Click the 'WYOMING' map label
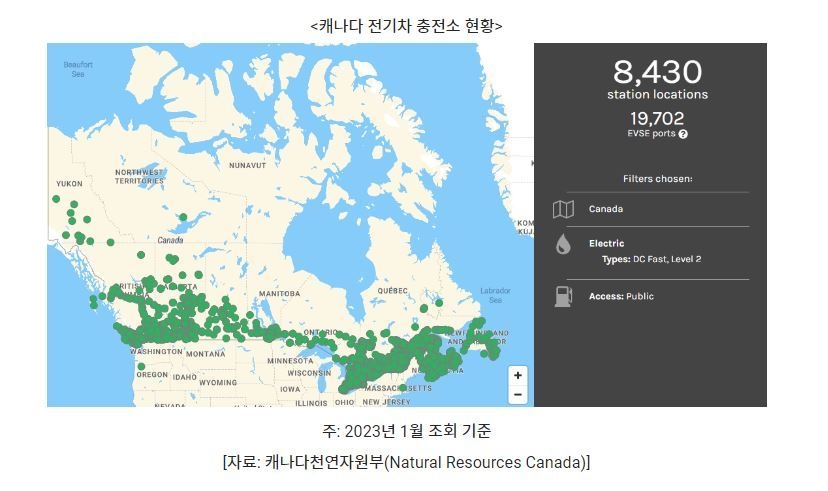This screenshot has height=491, width=828. click(218, 382)
